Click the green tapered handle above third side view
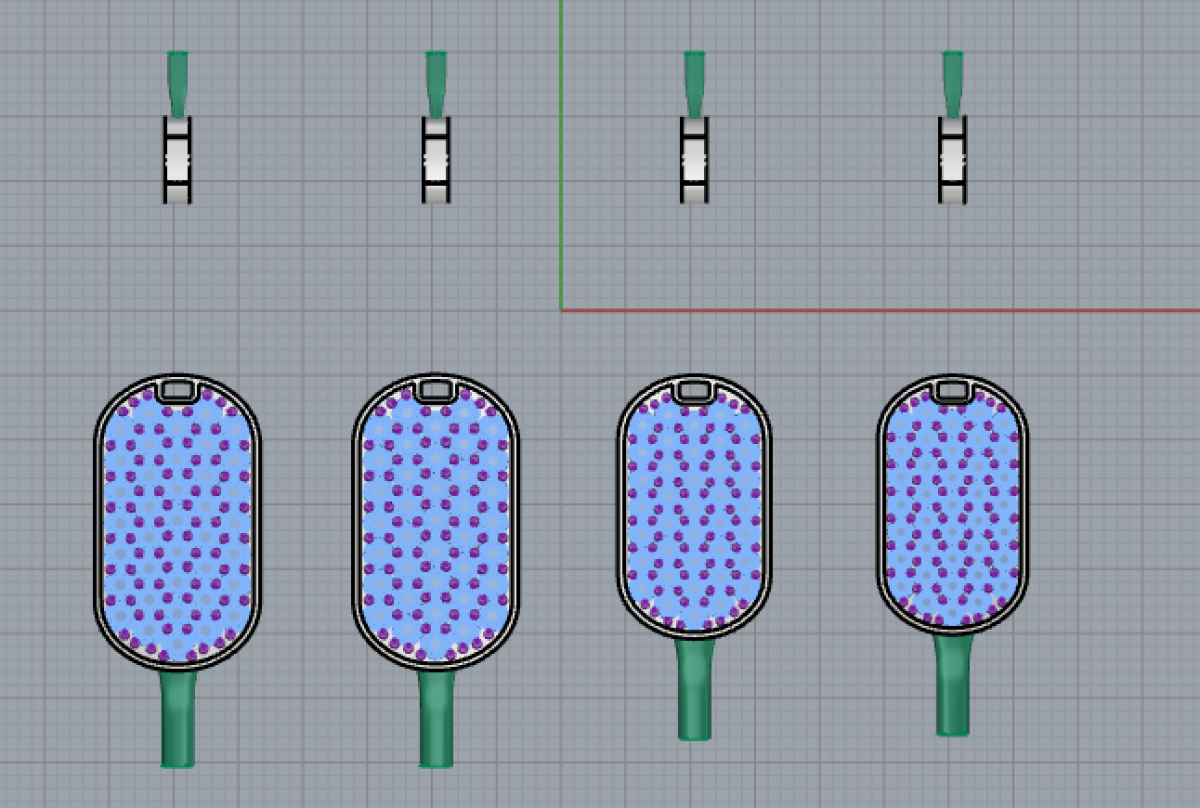The image size is (1200, 808). click(x=694, y=86)
